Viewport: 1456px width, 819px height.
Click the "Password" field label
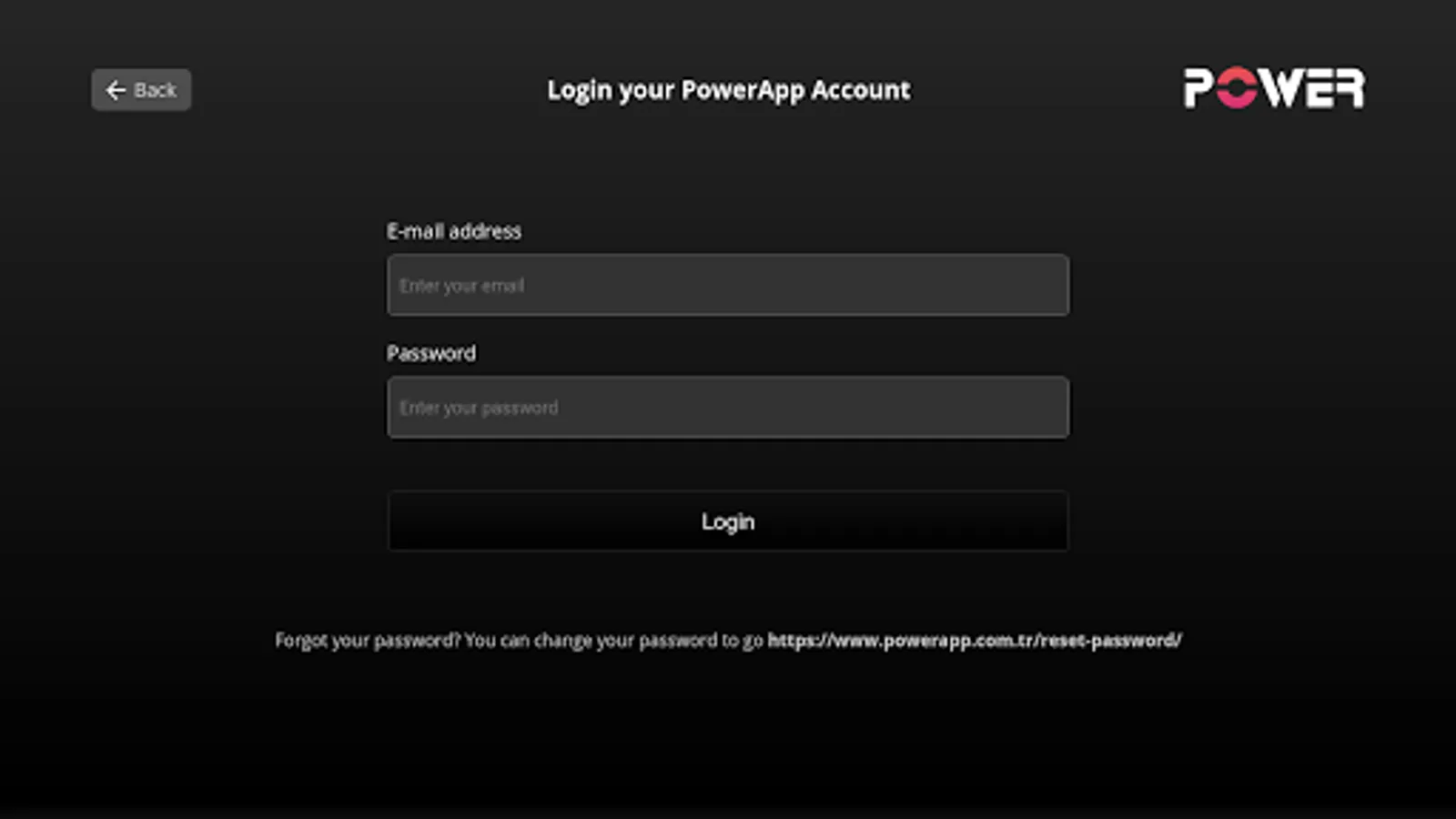tap(431, 353)
